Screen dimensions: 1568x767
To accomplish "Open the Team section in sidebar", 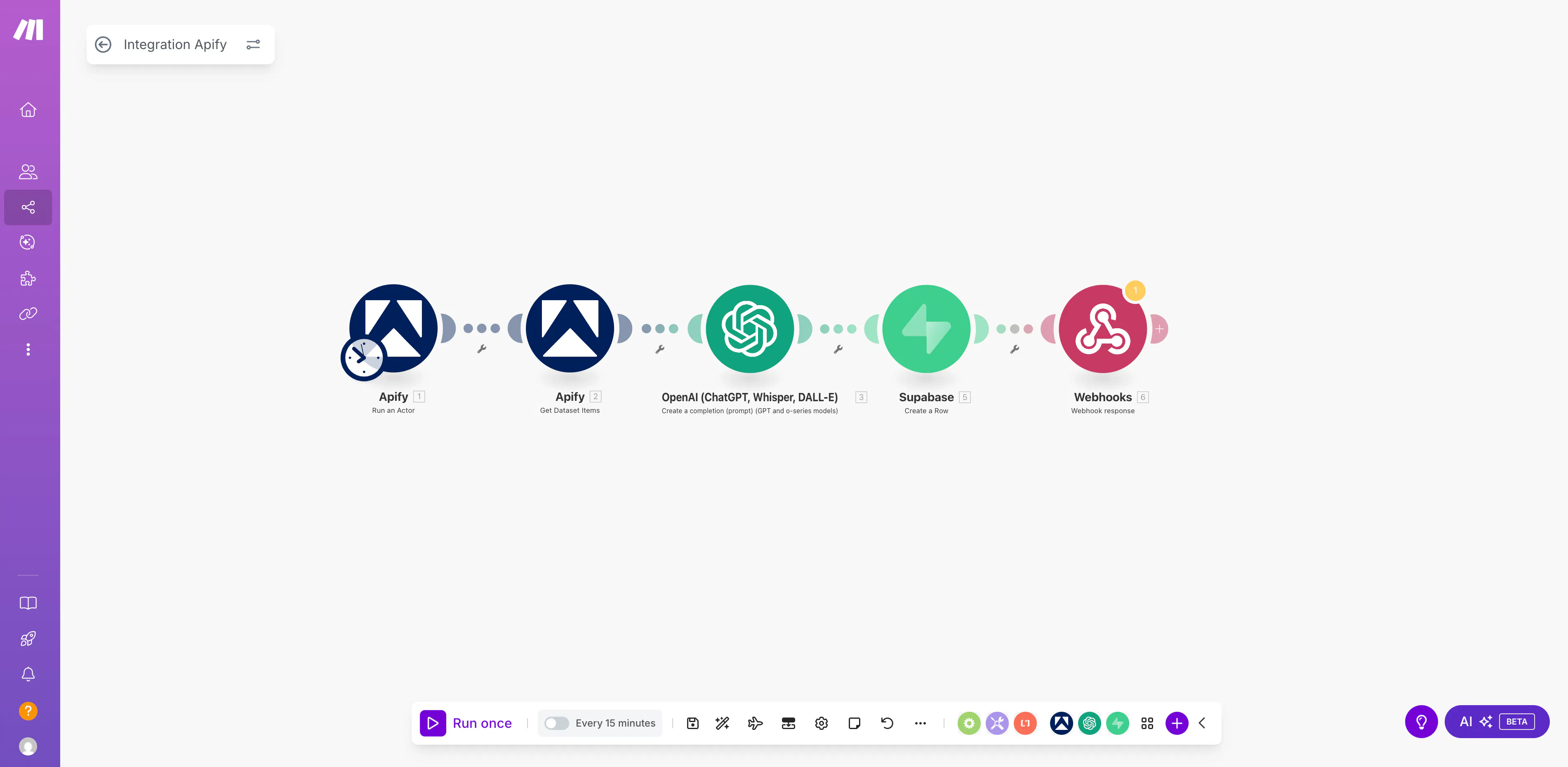I will pyautogui.click(x=28, y=172).
